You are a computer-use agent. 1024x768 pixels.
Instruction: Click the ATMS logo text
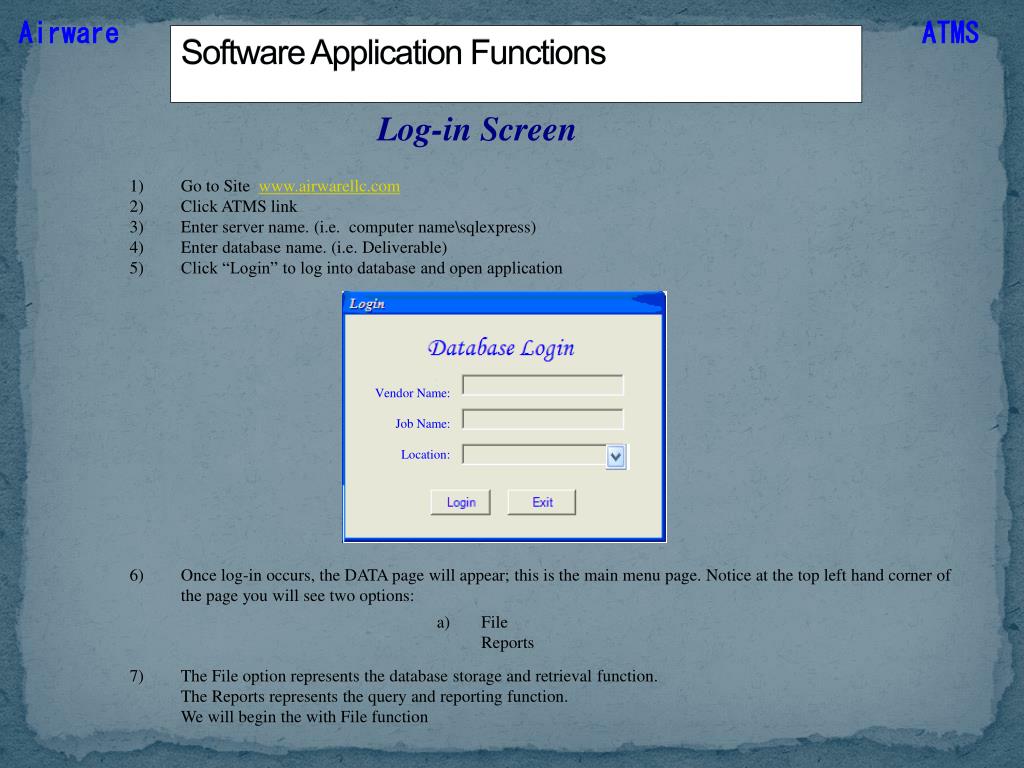point(950,33)
